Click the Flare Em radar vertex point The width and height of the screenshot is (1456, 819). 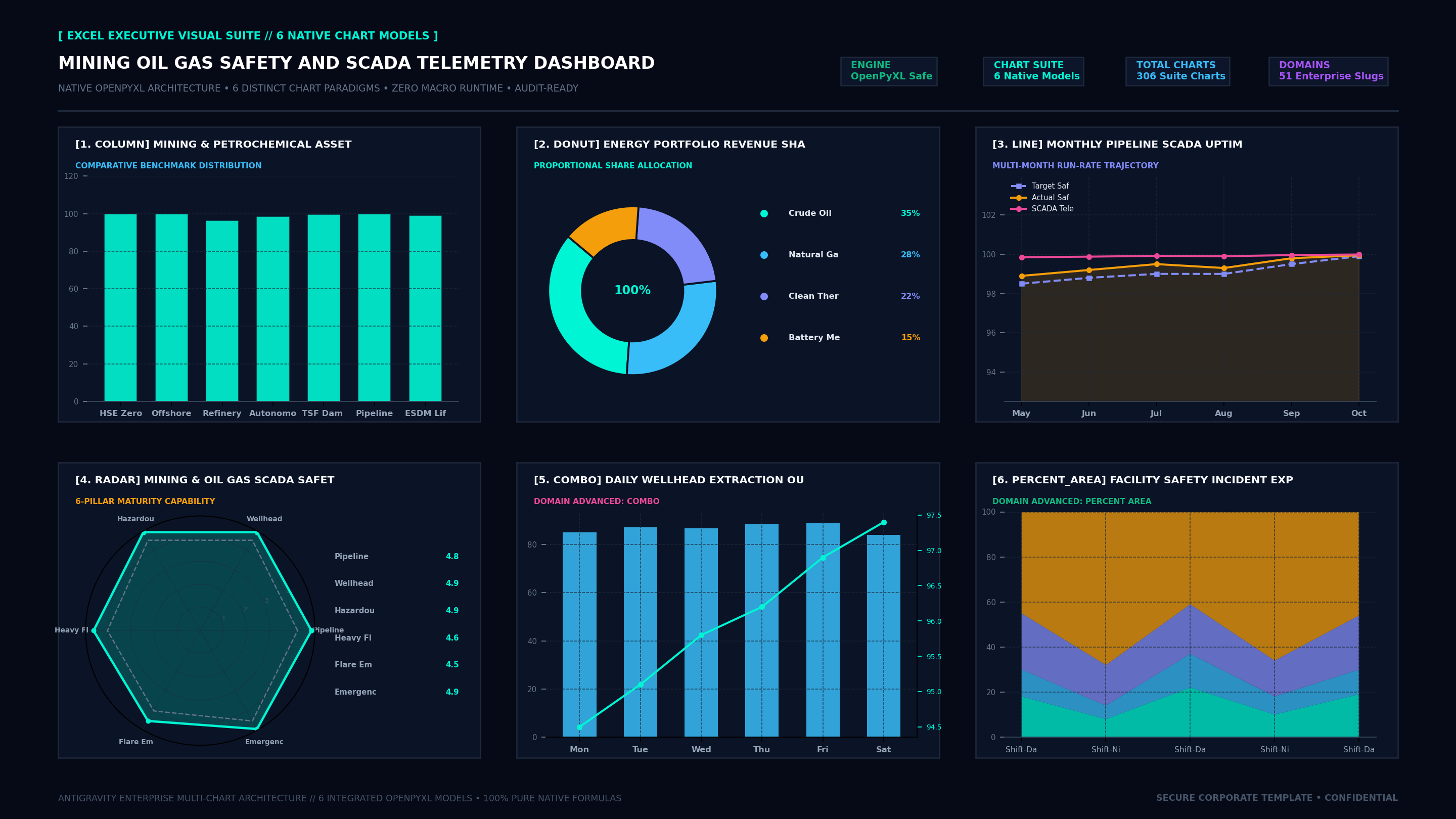coord(148,721)
